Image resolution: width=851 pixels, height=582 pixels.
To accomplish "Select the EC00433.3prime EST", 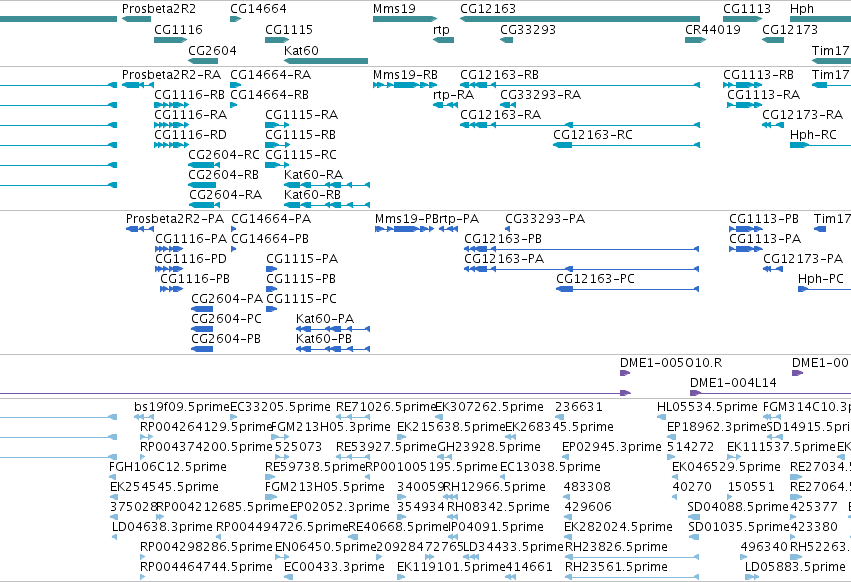I will (289, 577).
